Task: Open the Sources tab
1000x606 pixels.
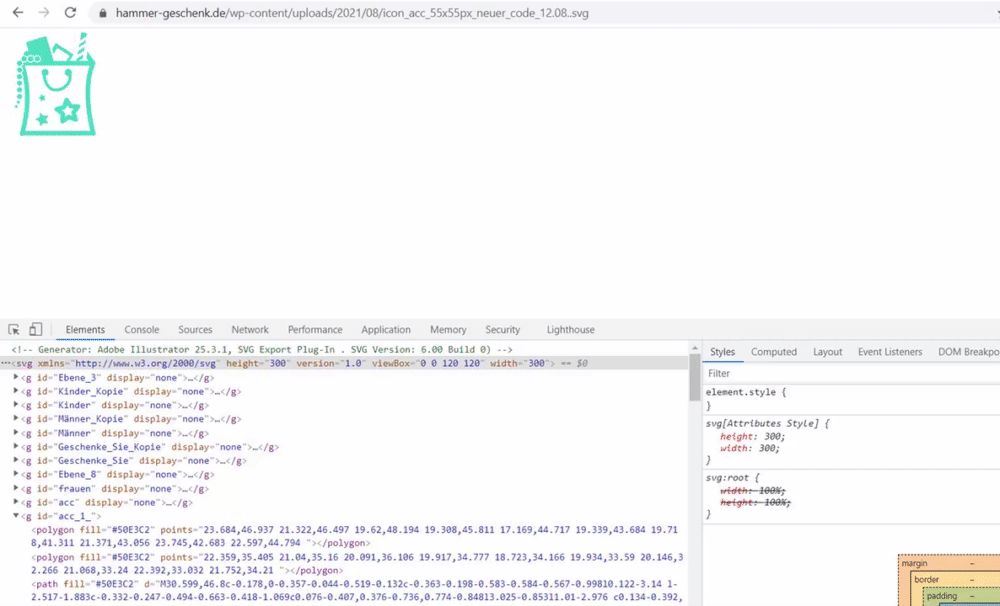Action: 195,330
